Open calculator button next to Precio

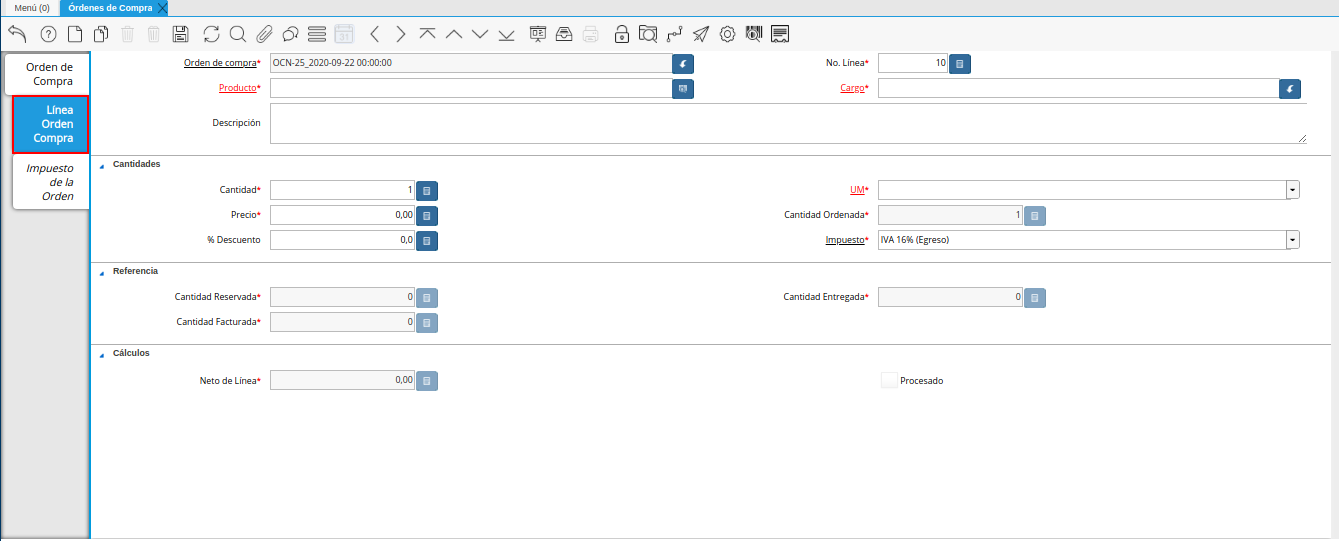pyautogui.click(x=426, y=215)
